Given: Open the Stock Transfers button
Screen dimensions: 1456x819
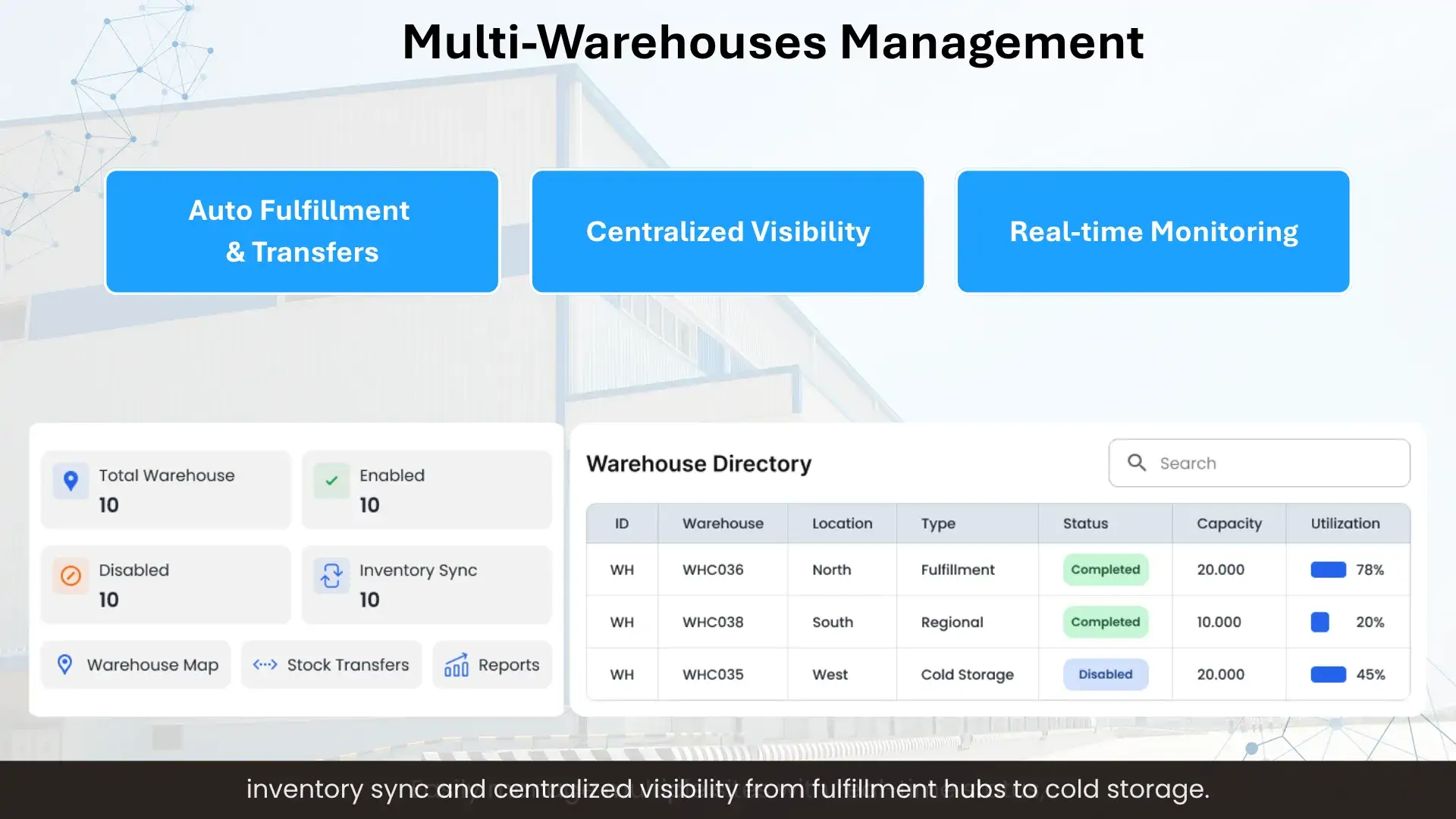Looking at the screenshot, I should [x=331, y=665].
